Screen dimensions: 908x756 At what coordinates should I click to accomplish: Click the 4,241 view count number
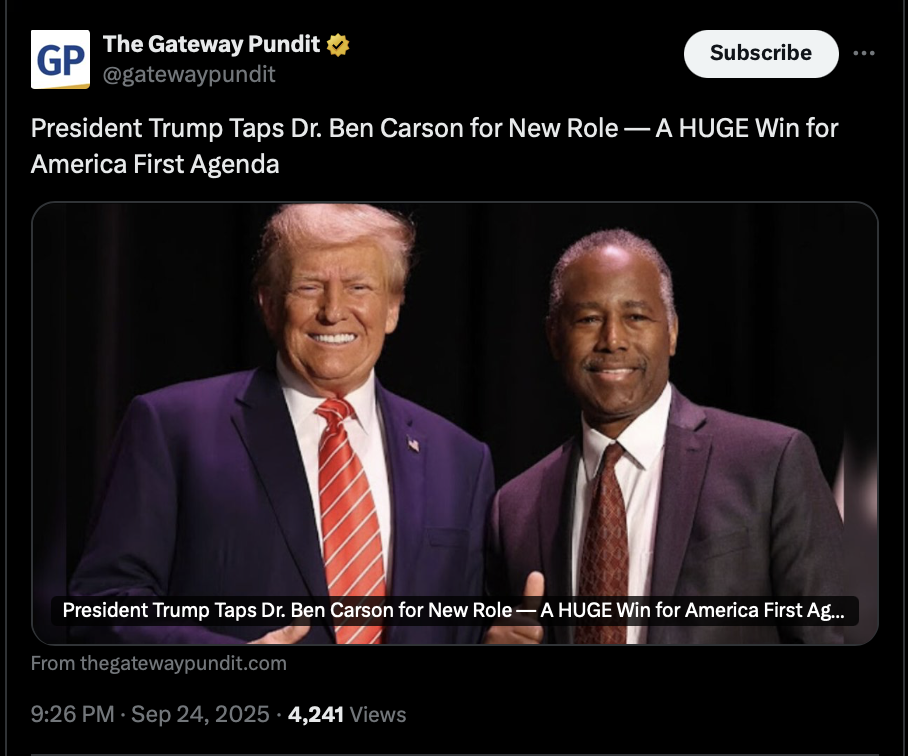[x=315, y=714]
